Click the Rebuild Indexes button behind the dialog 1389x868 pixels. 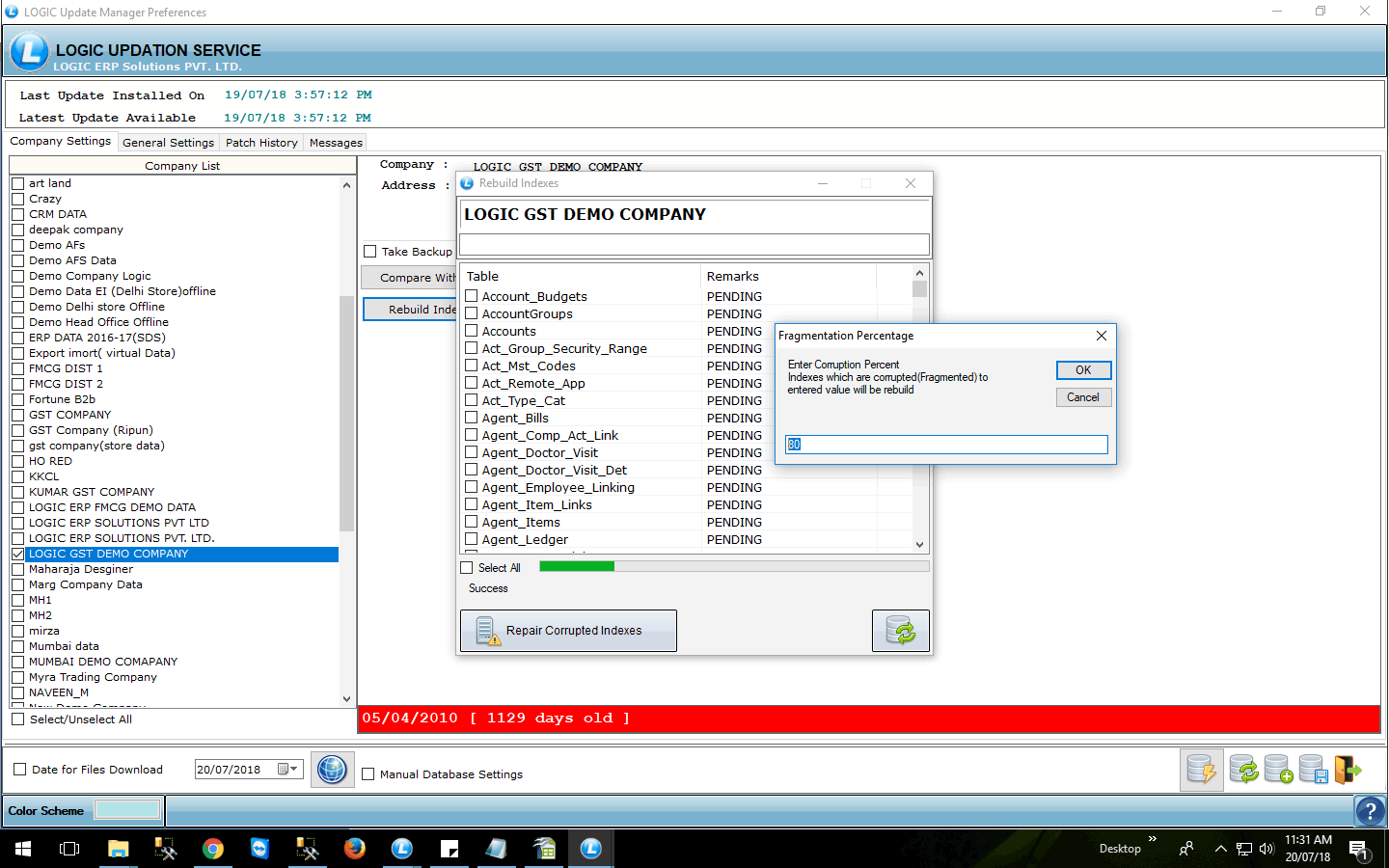click(x=410, y=310)
